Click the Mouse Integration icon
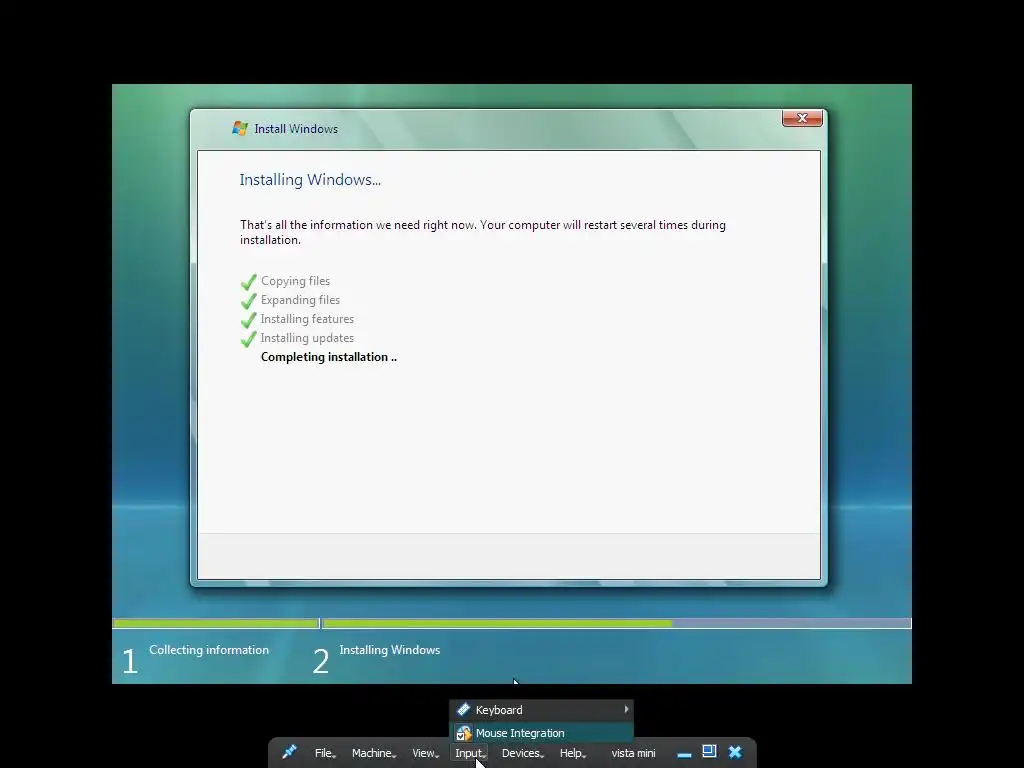 pos(463,733)
